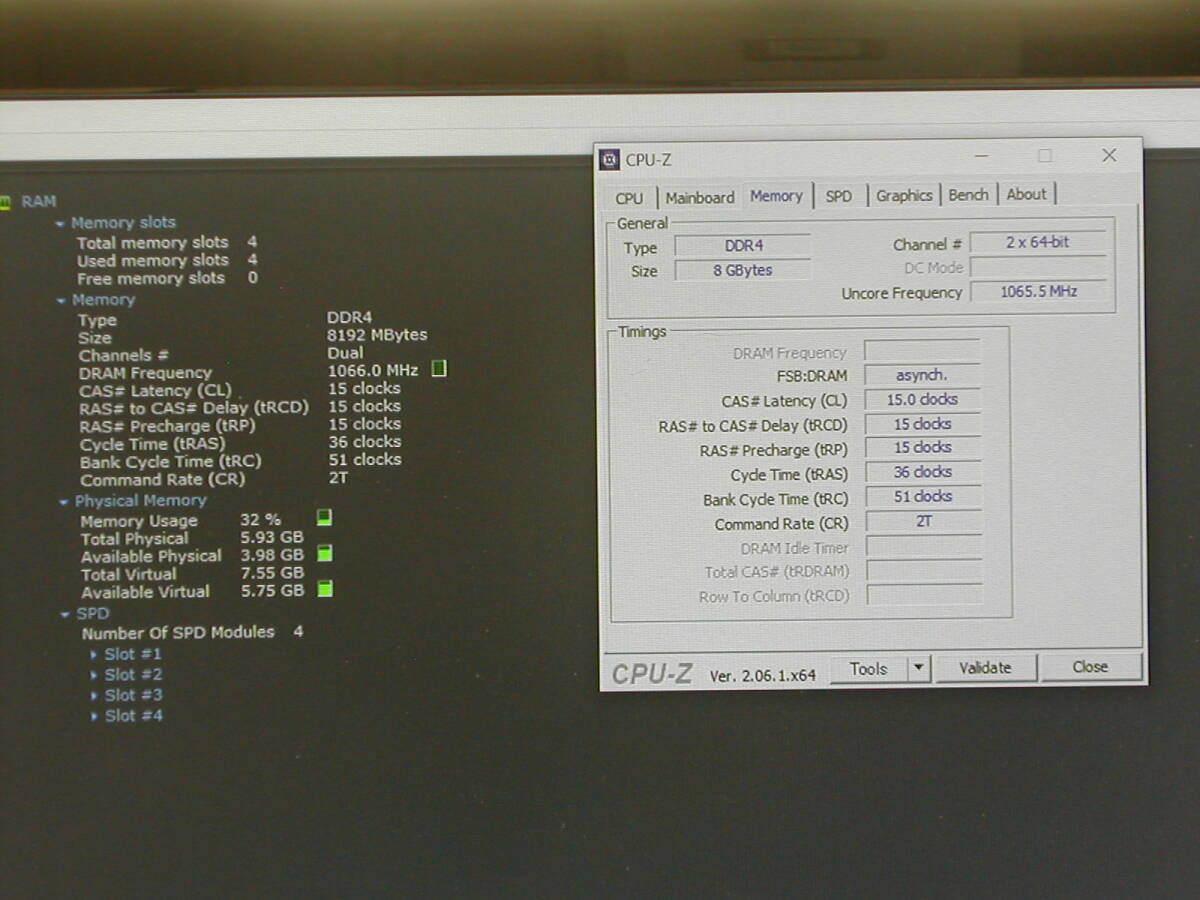Expand Slot #2 details
This screenshot has width=1200, height=900.
[94, 676]
